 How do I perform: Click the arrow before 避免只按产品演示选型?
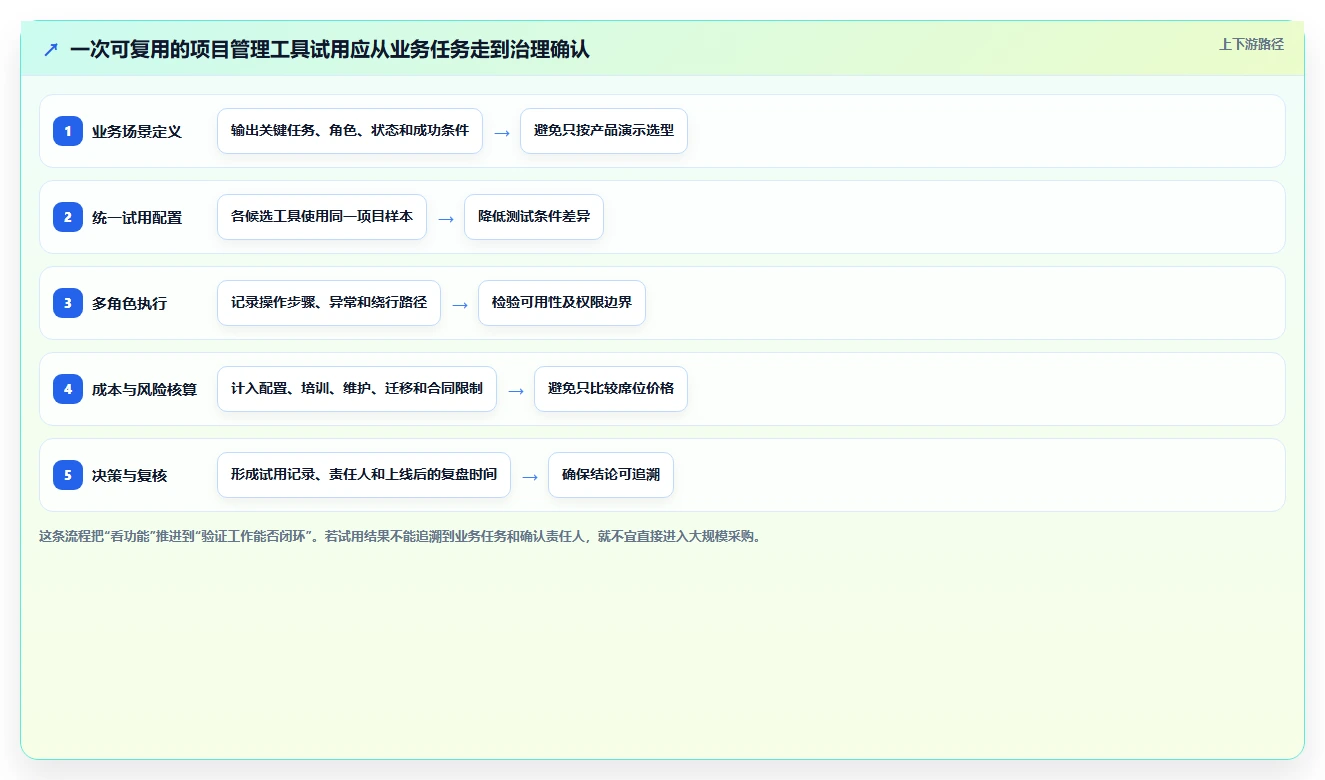(502, 132)
